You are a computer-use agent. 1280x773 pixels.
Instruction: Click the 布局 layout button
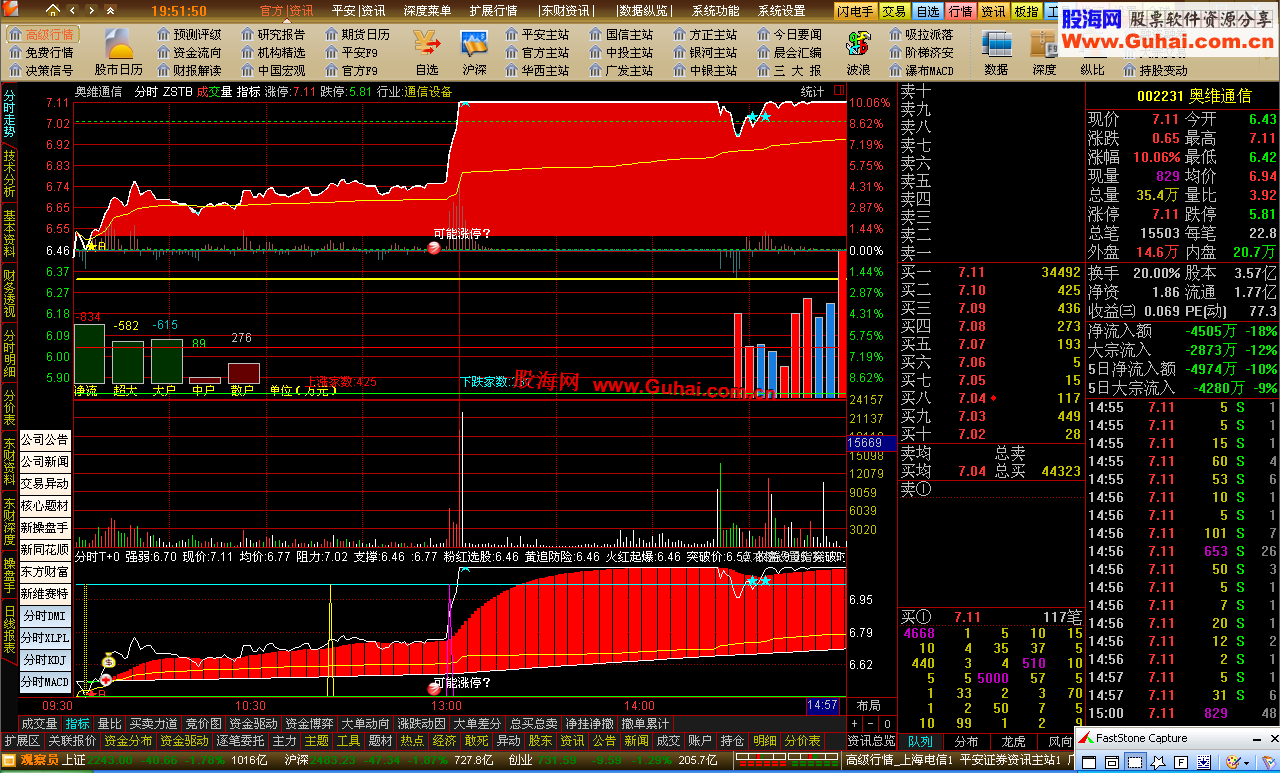869,705
